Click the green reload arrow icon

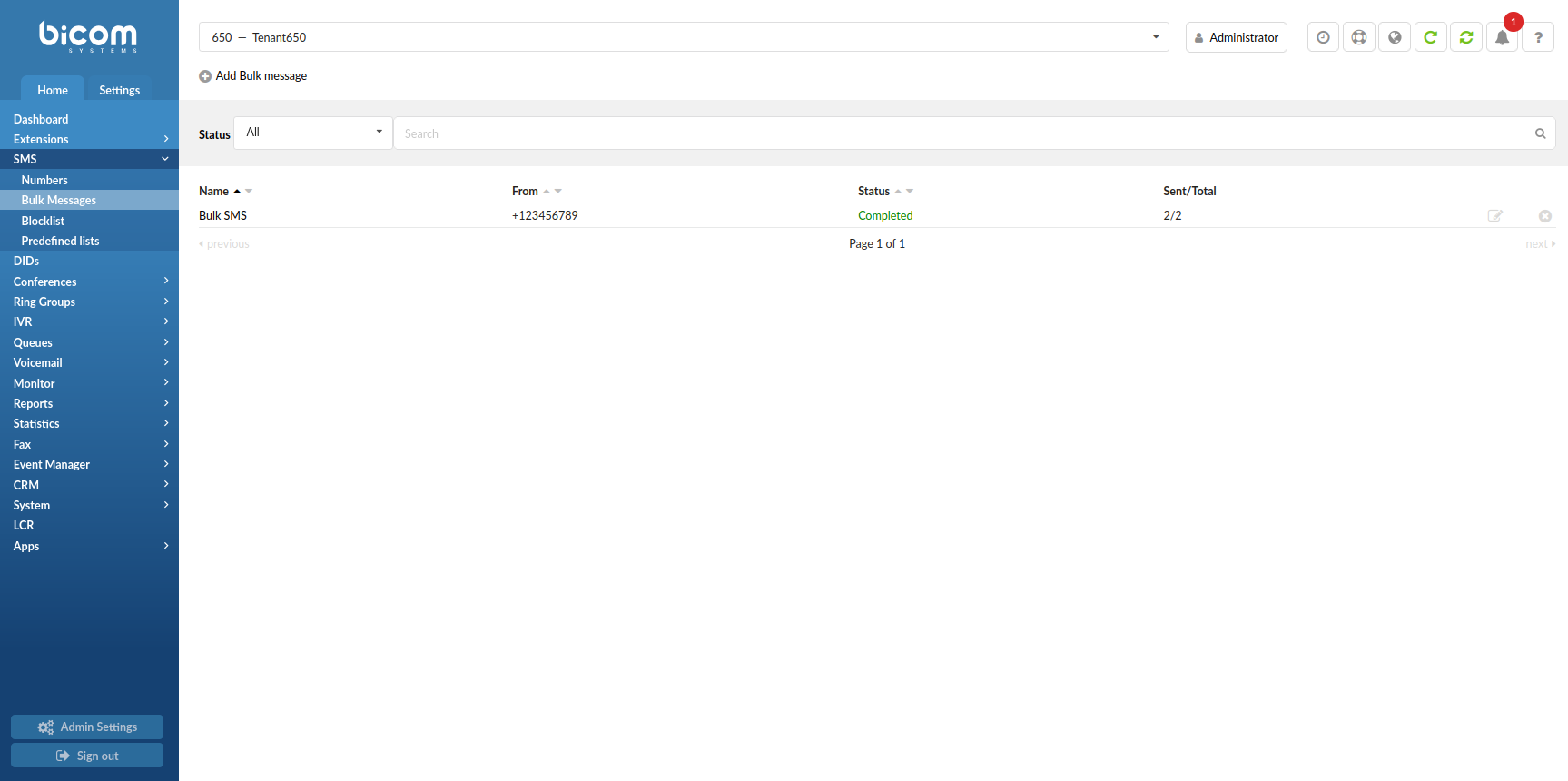click(x=1430, y=37)
